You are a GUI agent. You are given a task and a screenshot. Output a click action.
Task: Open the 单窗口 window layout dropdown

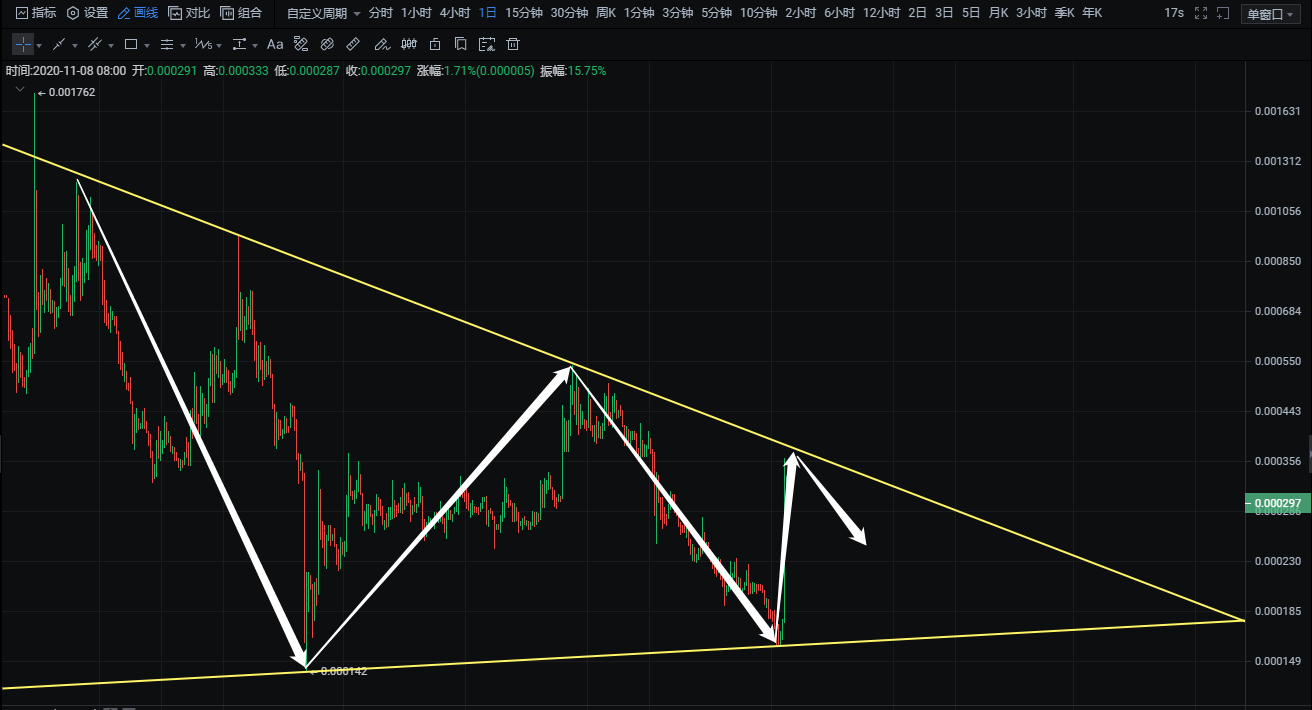coord(1270,14)
